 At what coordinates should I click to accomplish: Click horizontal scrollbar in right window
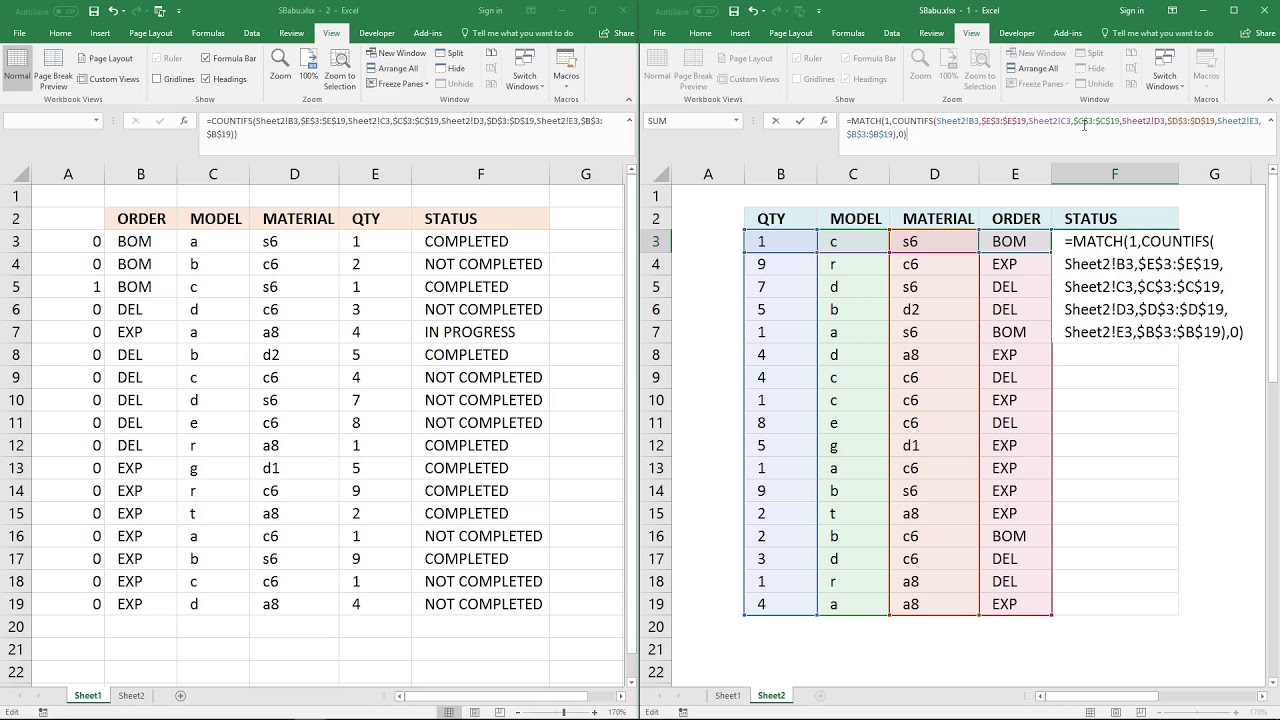point(1150,695)
